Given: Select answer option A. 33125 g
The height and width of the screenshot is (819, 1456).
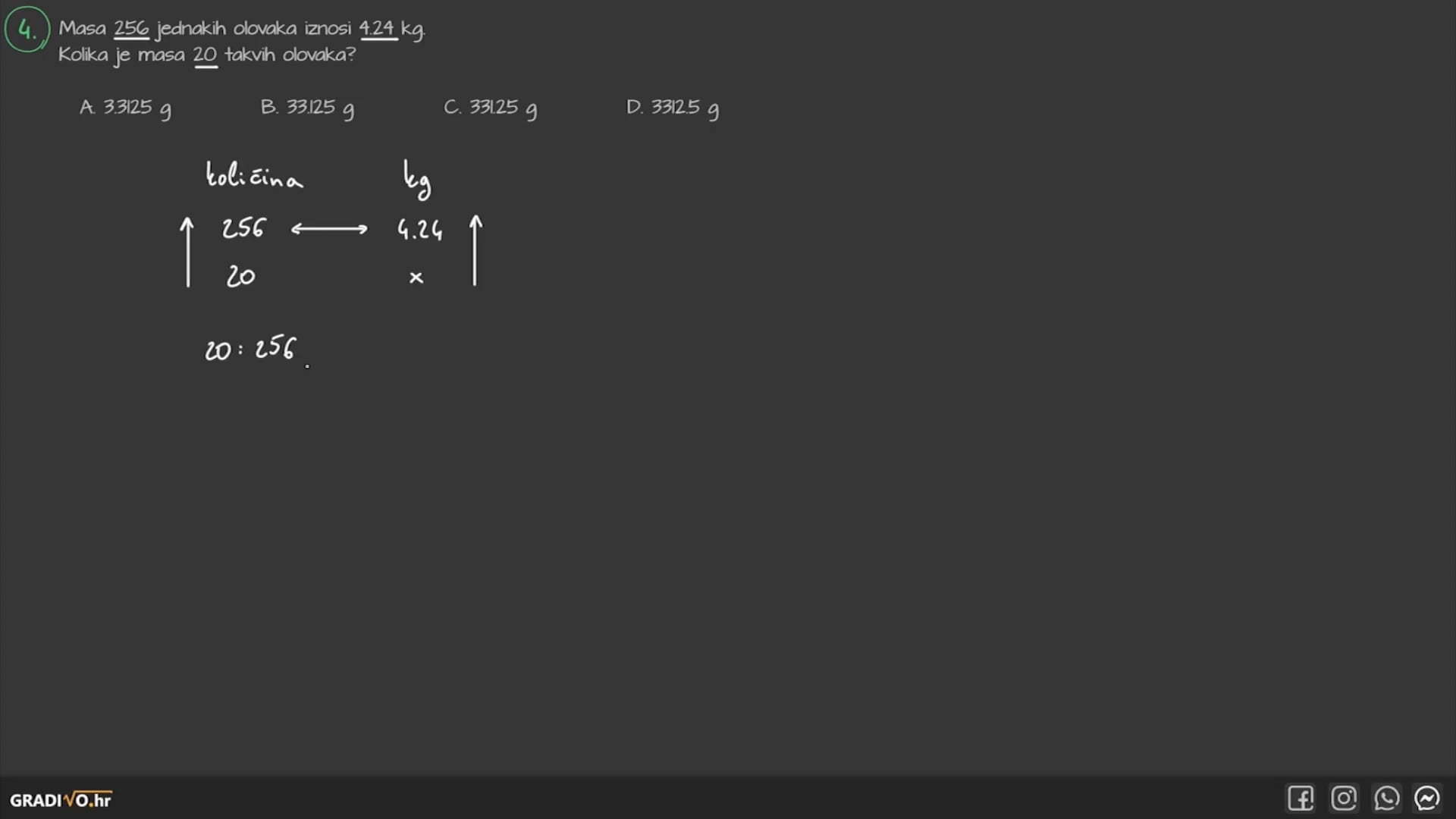Looking at the screenshot, I should (x=125, y=108).
